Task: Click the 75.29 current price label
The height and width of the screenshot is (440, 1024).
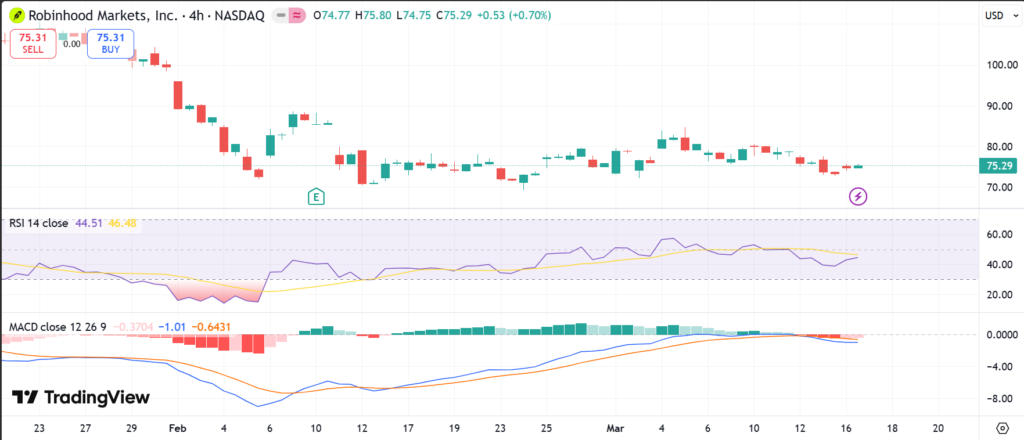Action: pos(1000,166)
